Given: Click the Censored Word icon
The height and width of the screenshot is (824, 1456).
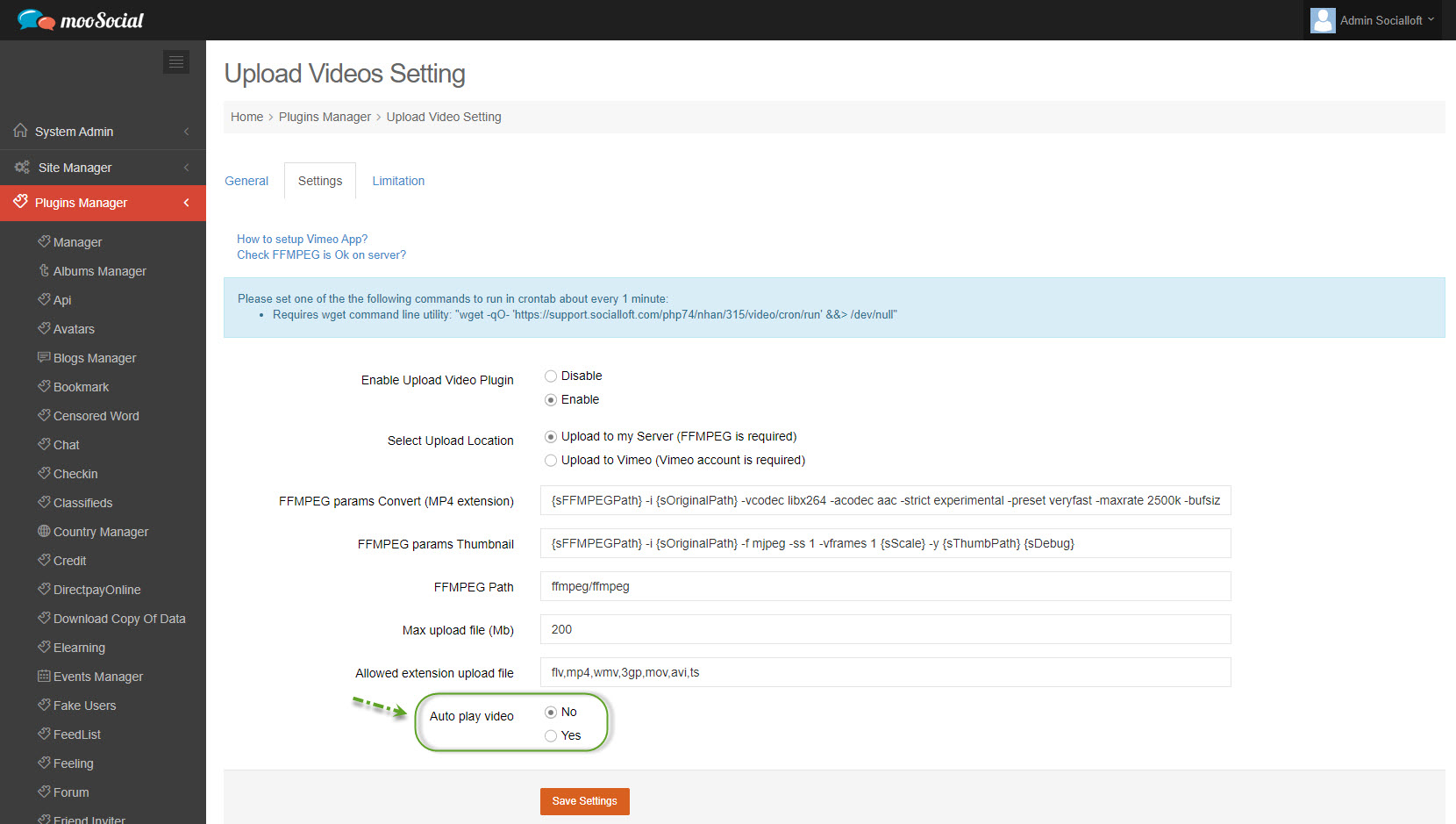Looking at the screenshot, I should [x=44, y=415].
